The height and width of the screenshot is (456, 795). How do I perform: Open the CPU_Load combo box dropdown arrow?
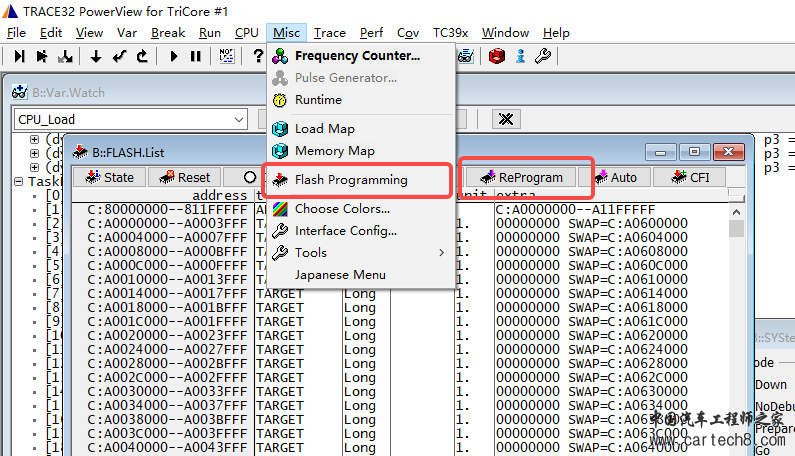[239, 120]
